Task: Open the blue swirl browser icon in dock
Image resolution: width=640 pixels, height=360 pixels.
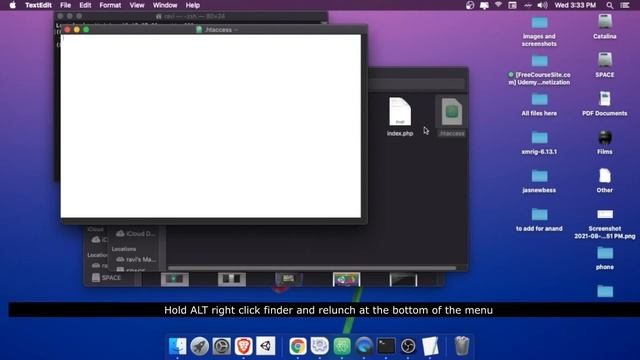Action: click(364, 346)
